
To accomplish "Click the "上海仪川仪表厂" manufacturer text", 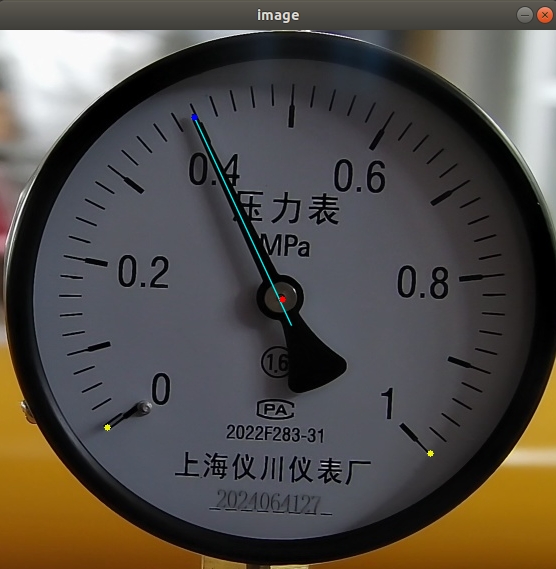I will click(273, 468).
